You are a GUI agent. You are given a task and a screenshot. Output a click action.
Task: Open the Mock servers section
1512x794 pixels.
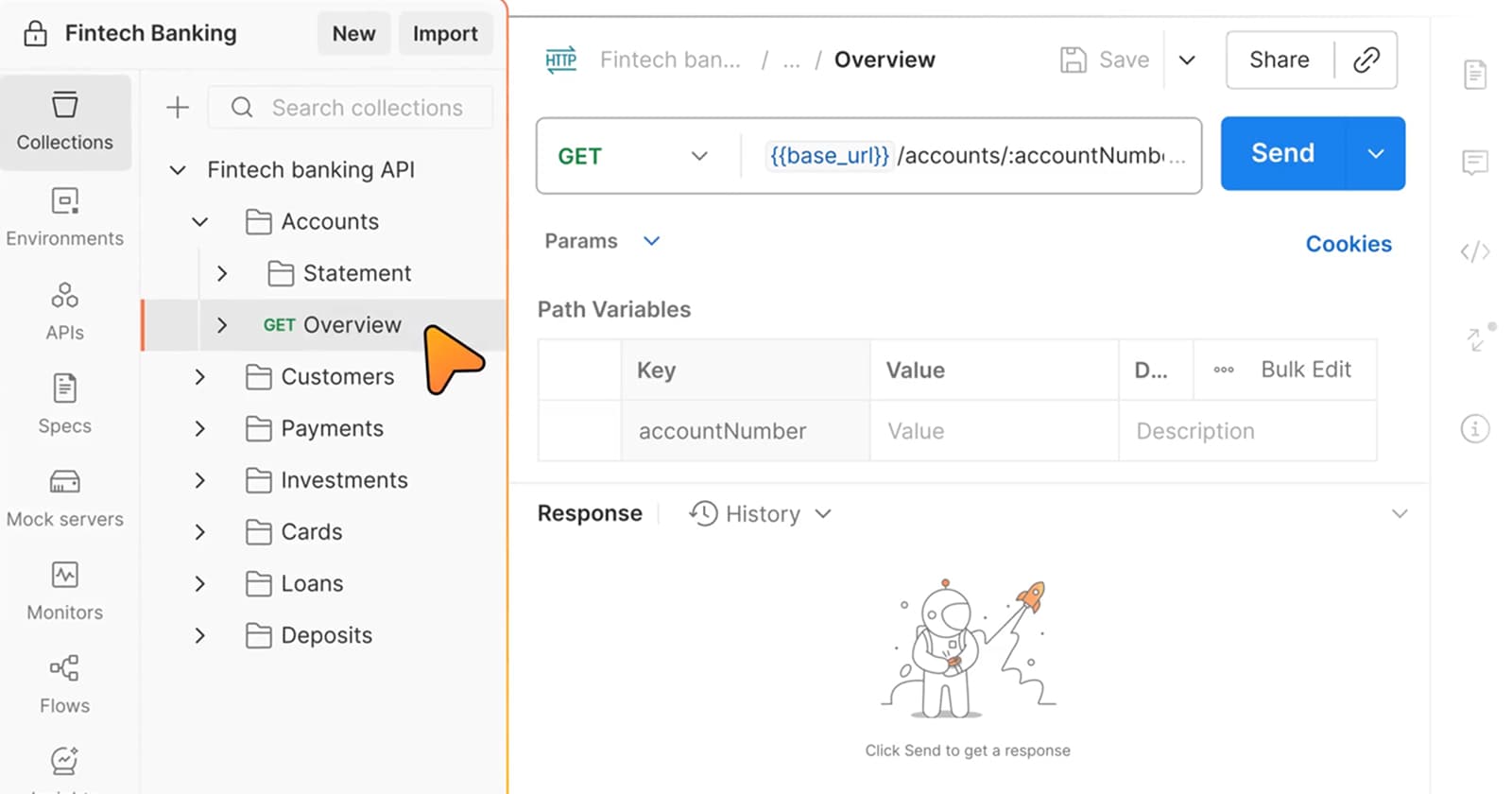click(x=65, y=498)
